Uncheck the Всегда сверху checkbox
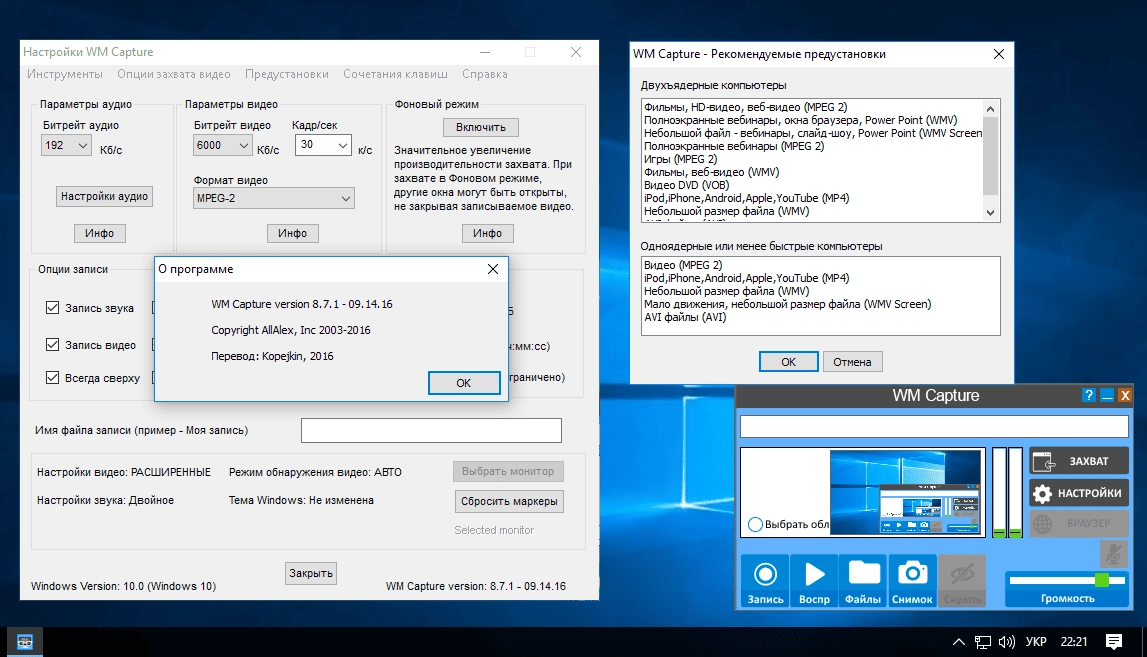The width and height of the screenshot is (1147, 657). pos(53,378)
